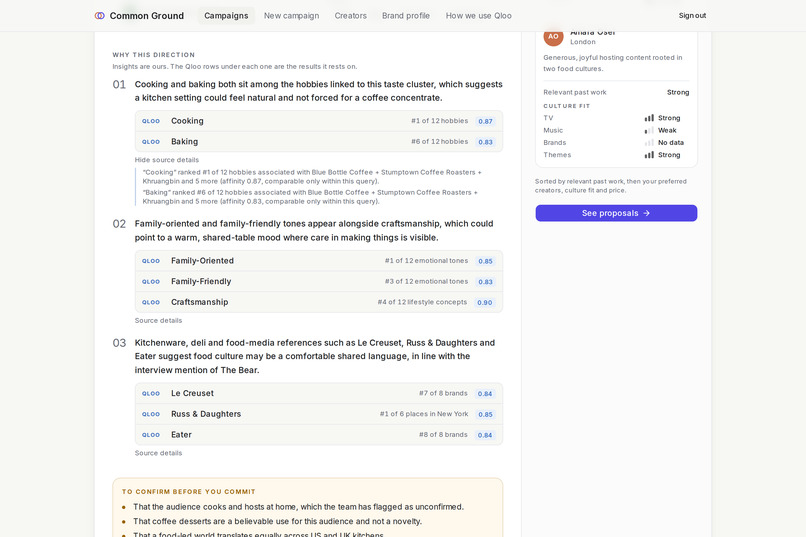
Task: Open How we use Qloo
Action: pyautogui.click(x=479, y=16)
